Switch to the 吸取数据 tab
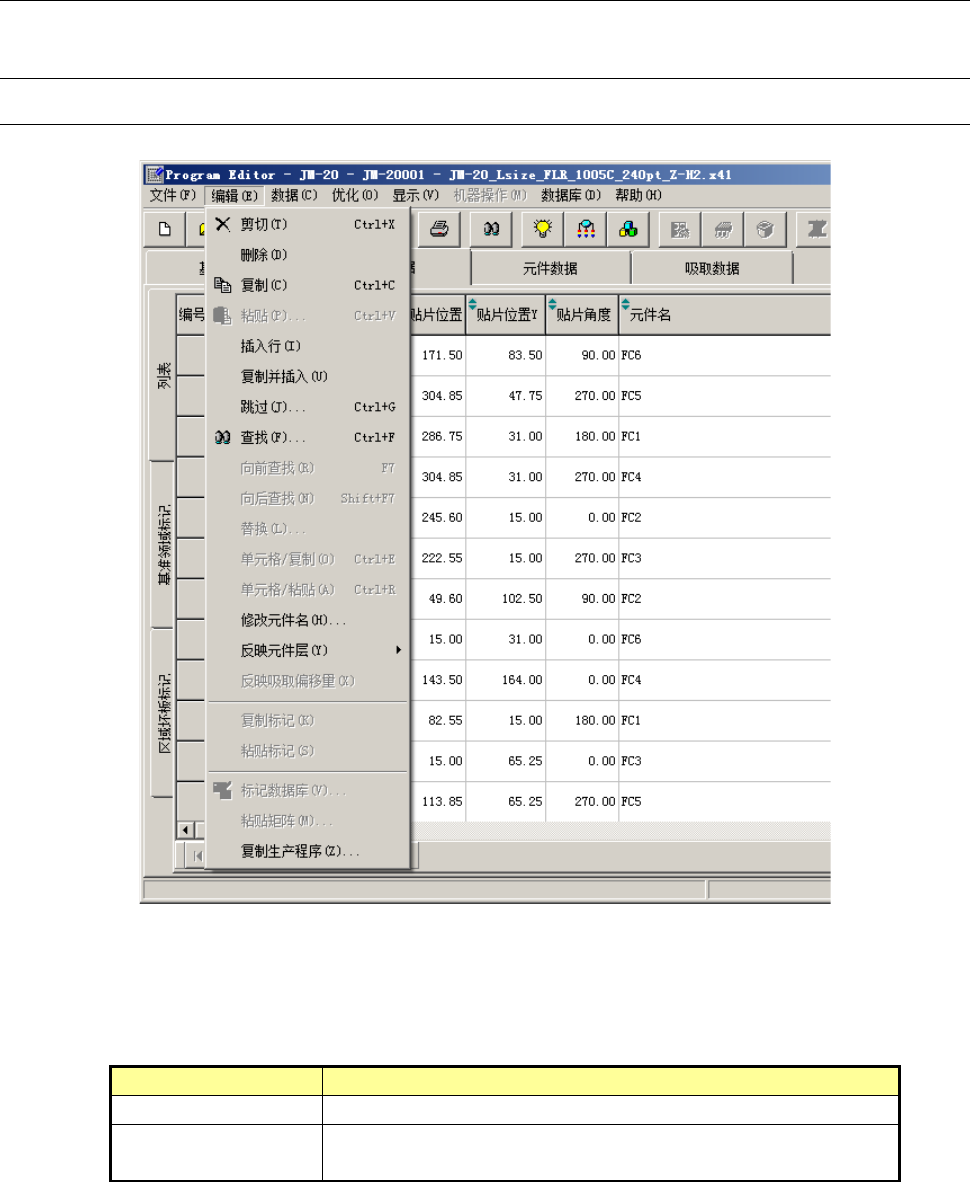Viewport: 970px width, 1182px height. pyautogui.click(x=711, y=268)
